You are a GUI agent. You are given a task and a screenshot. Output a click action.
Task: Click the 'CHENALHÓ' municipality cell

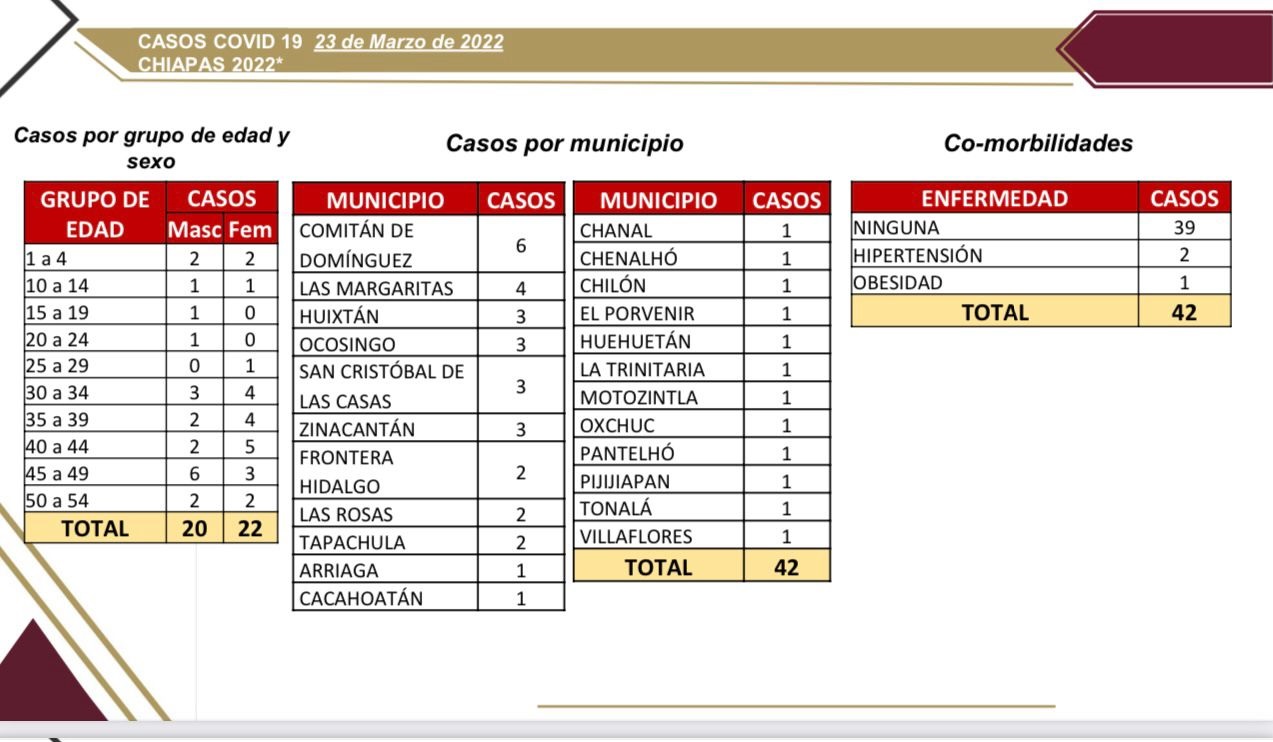(659, 258)
